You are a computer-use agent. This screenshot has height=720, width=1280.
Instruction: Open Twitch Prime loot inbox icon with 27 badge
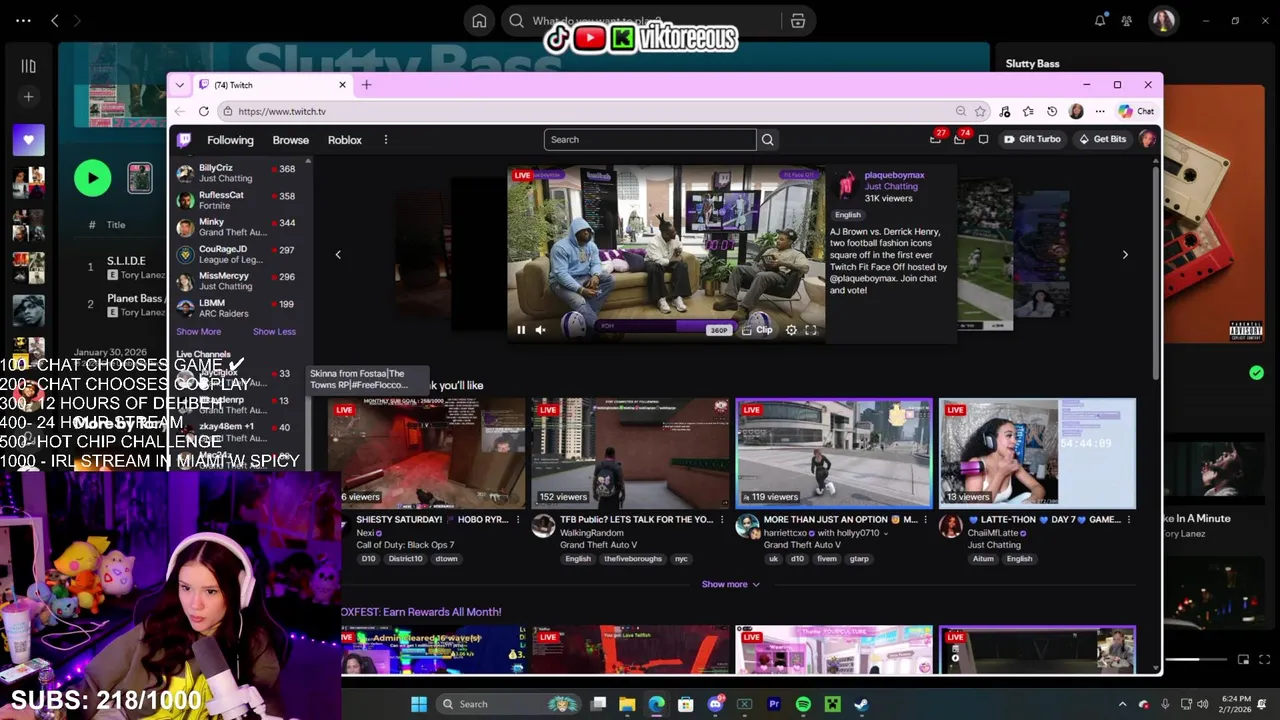click(x=936, y=139)
